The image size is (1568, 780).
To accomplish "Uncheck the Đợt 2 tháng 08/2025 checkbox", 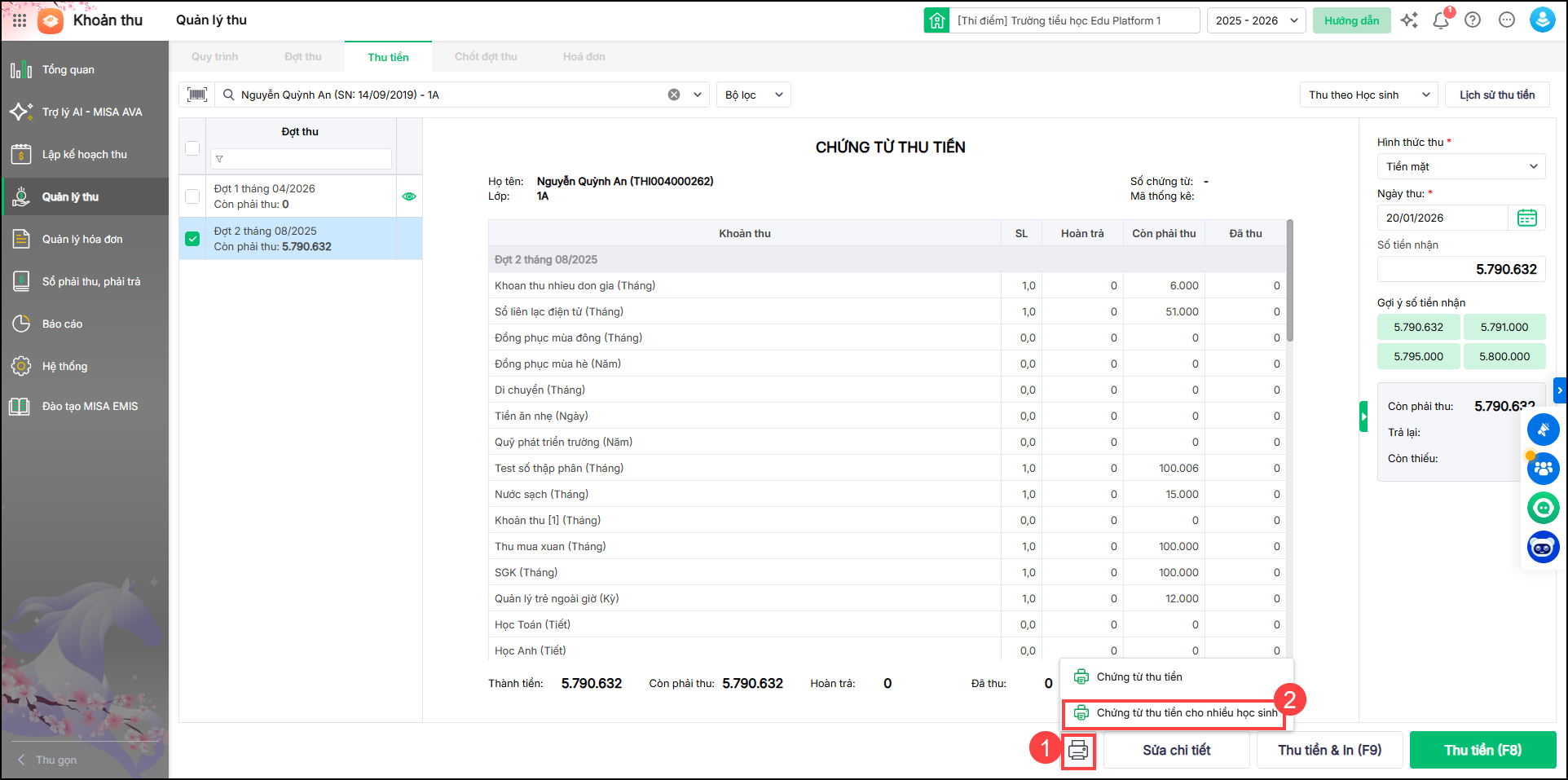I will pyautogui.click(x=192, y=239).
